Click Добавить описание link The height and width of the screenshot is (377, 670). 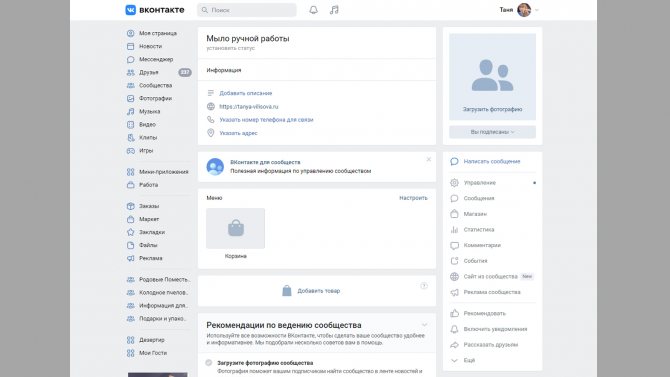click(x=246, y=93)
